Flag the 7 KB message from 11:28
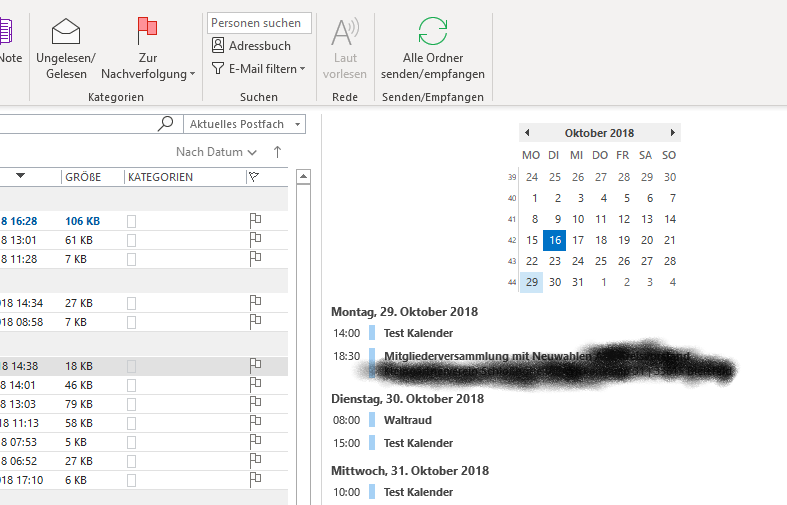The width and height of the screenshot is (787, 505). coord(255,259)
